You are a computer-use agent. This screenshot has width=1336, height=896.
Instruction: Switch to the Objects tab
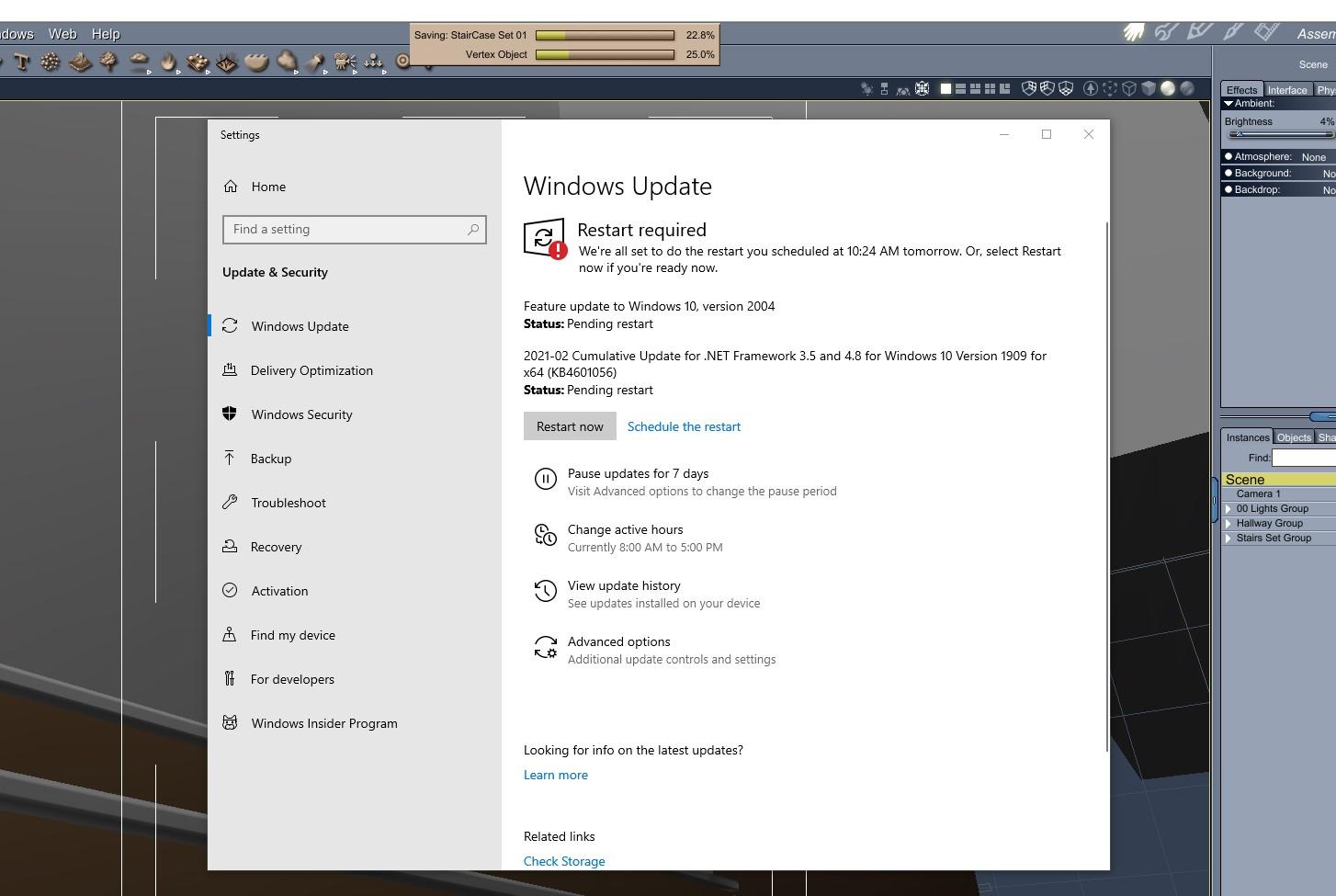tap(1294, 437)
